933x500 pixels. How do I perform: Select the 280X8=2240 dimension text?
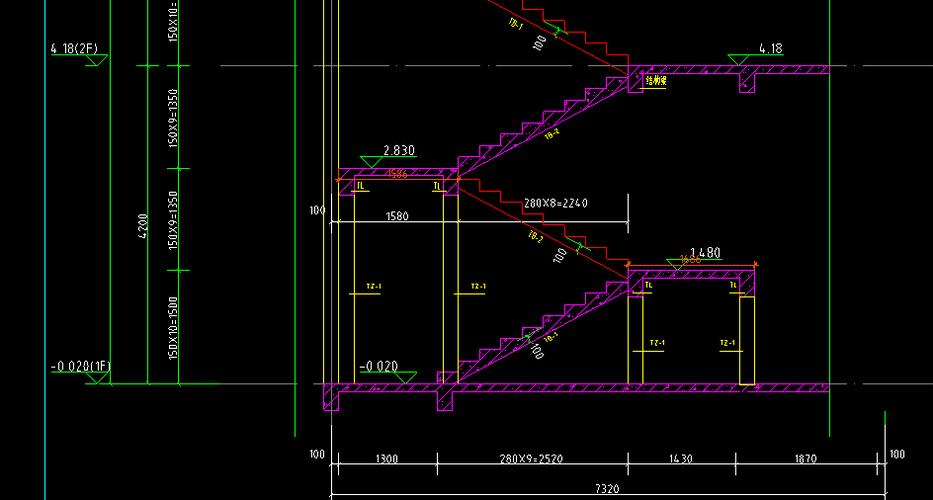tap(555, 203)
